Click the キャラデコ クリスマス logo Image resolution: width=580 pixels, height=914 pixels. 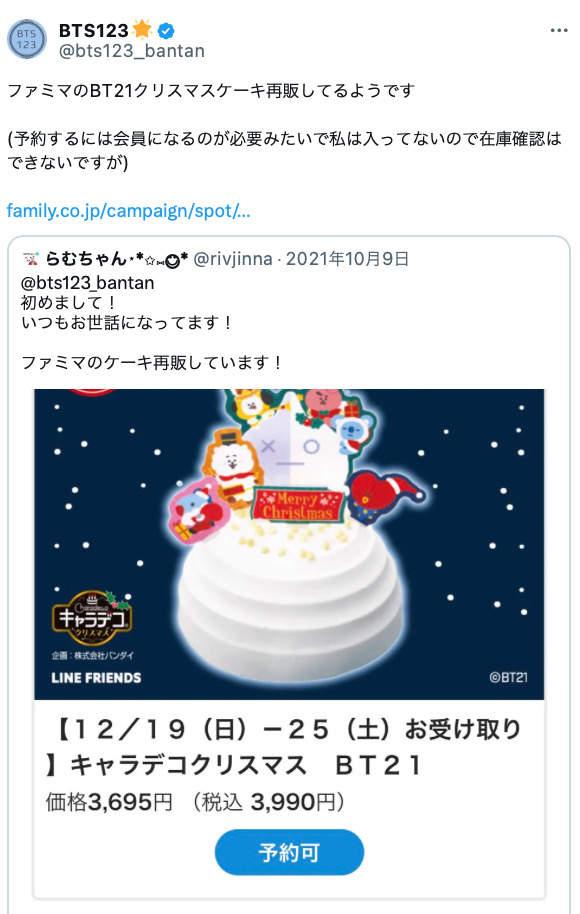click(92, 616)
